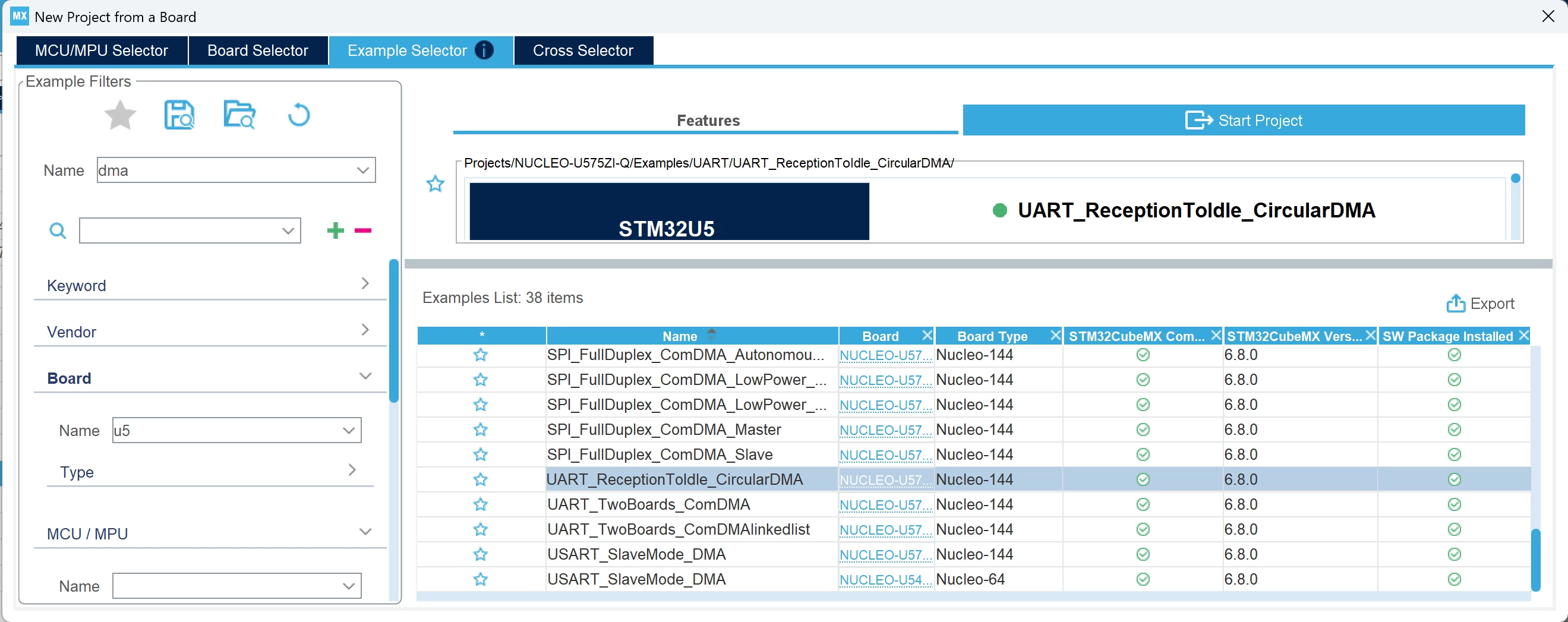Click the compatibility check icon for SPI_FullDuplex_ComDMA_Master
Screen dimensions: 1568x622
[x=1143, y=430]
